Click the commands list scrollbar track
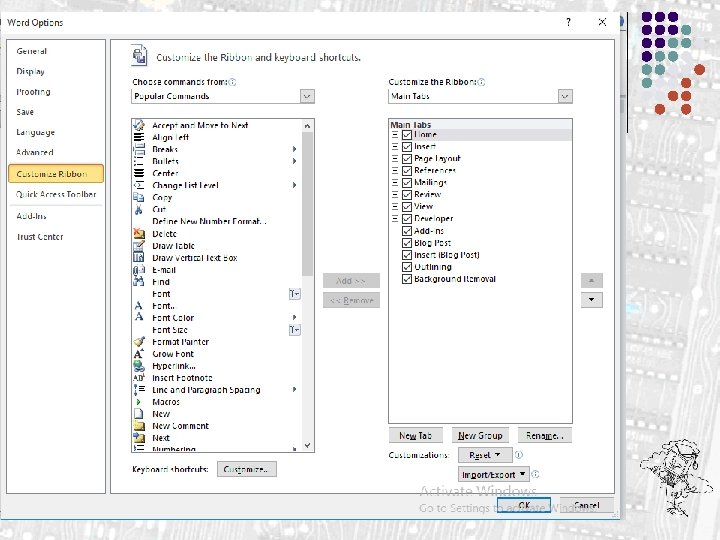The height and width of the screenshot is (540, 720). 307,358
